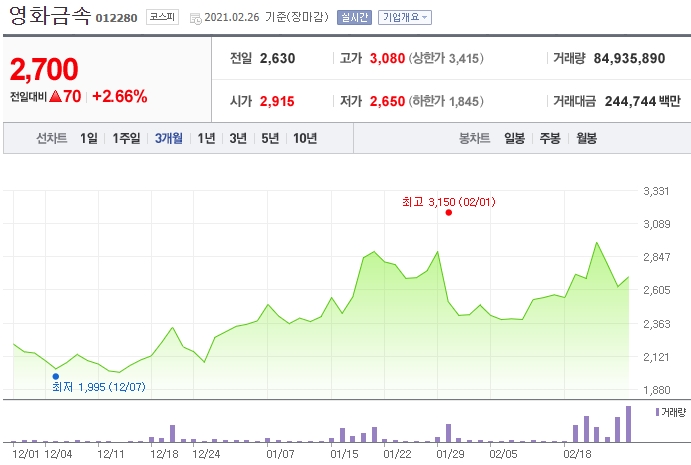Screen dimensions: 691x465
Task: Click the 거래대금 value 244,744 백만
Action: [643, 101]
